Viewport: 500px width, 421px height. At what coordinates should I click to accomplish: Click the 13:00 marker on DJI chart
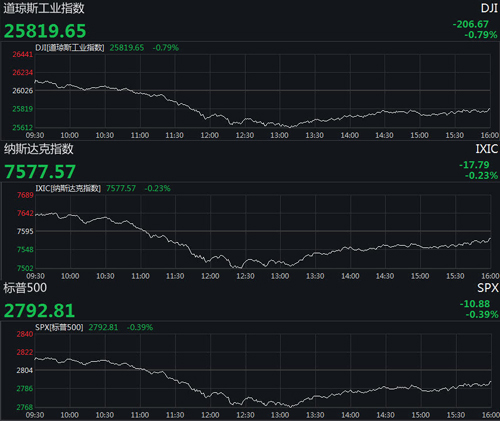tap(279, 135)
